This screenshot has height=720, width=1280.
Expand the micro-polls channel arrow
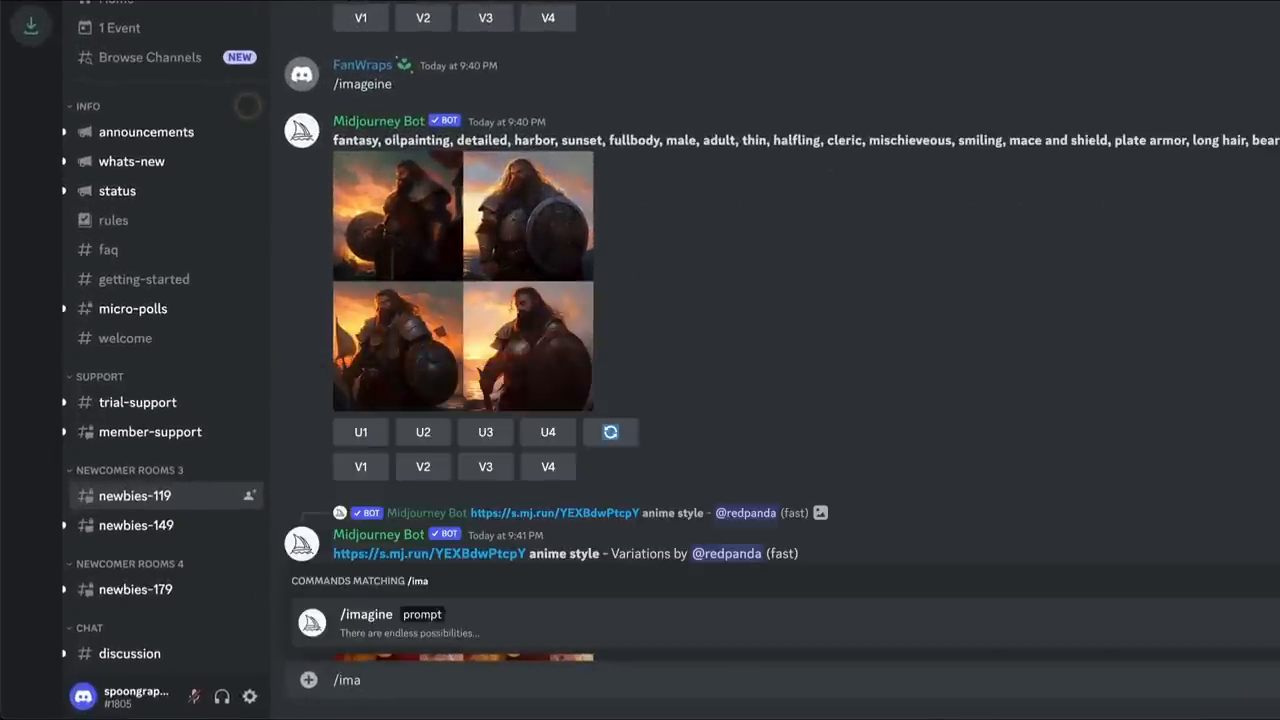65,309
